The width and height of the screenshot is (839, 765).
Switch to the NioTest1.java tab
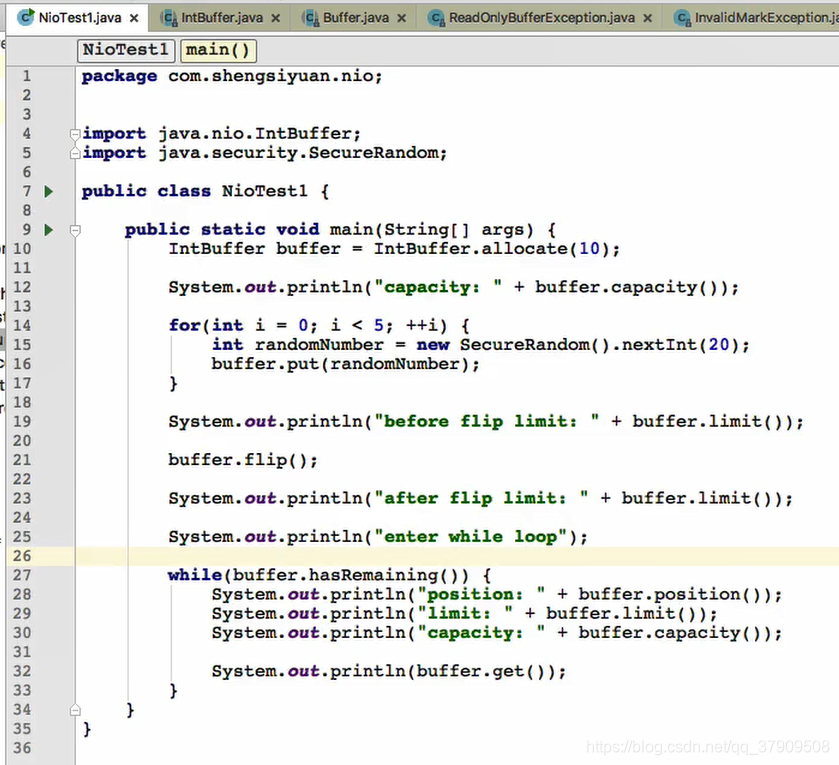[78, 18]
